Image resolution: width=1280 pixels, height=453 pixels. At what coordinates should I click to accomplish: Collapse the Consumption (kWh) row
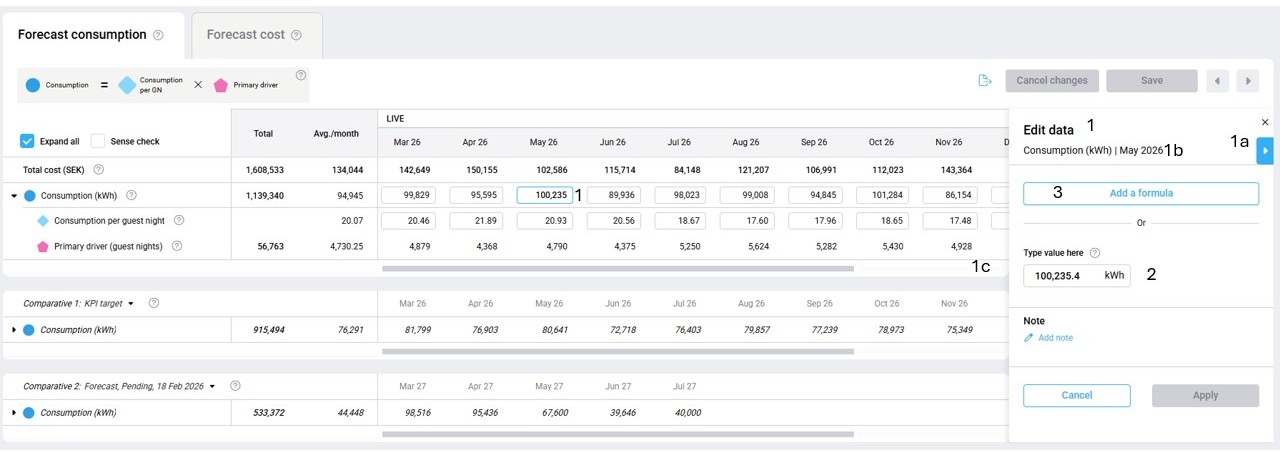tap(14, 196)
